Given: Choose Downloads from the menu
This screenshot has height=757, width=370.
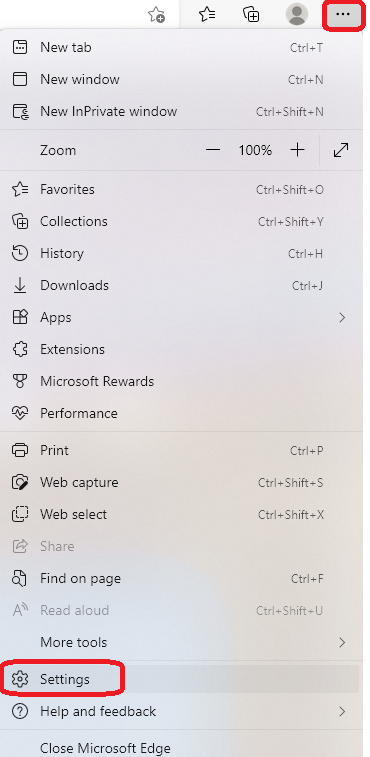Looking at the screenshot, I should click(181, 285).
